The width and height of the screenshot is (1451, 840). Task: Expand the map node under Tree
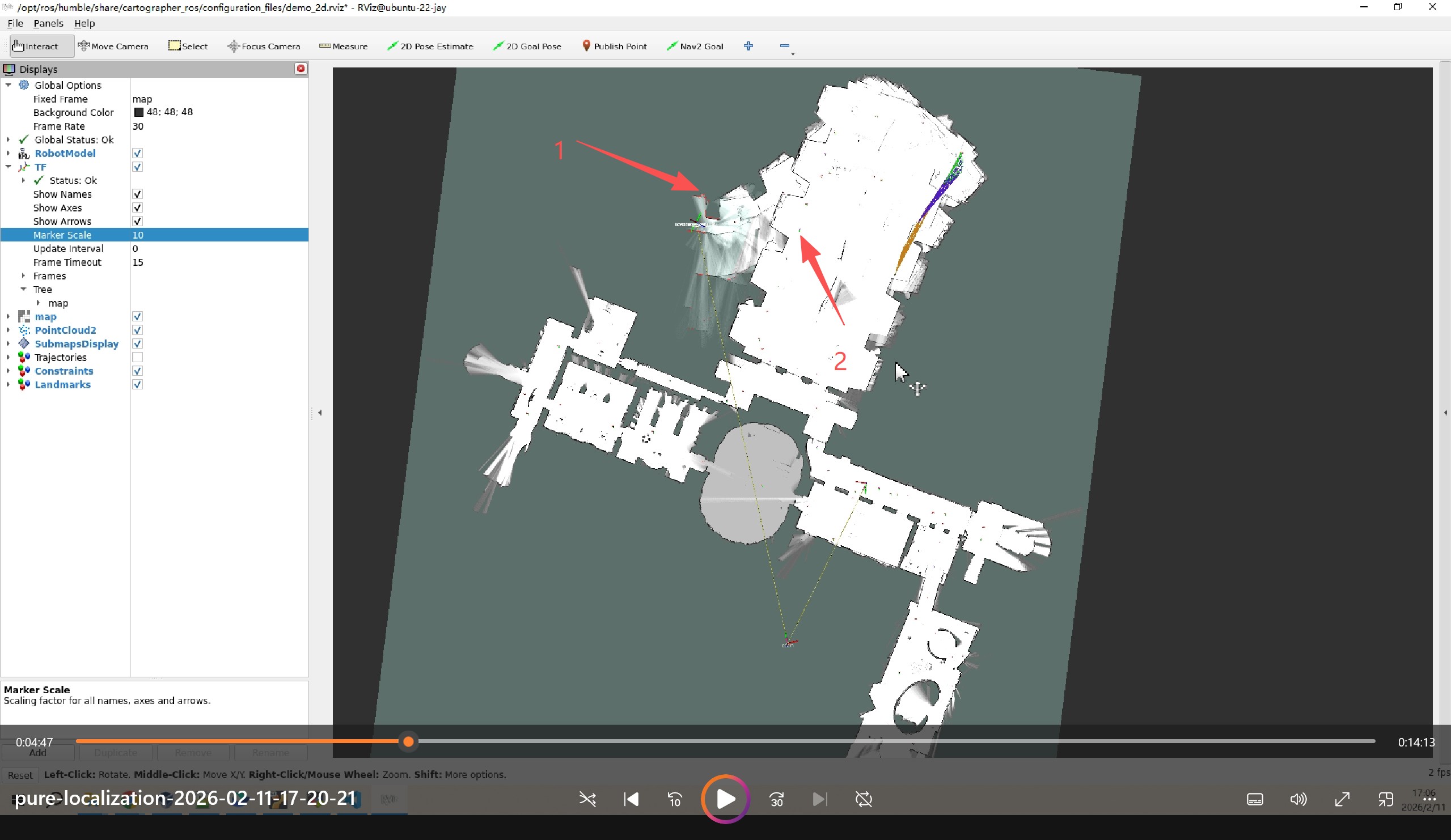pos(38,303)
